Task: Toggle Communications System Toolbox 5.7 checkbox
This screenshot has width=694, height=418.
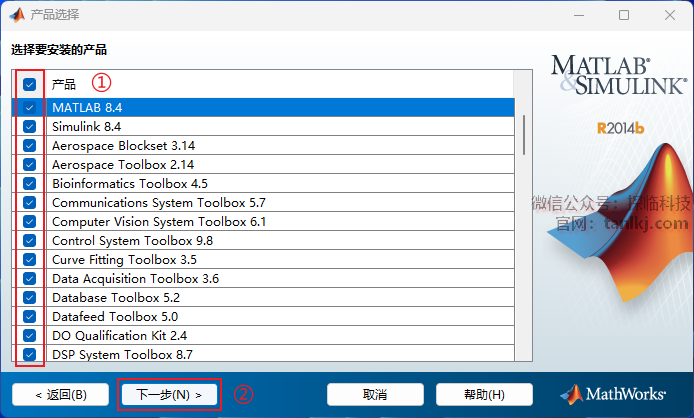Action: pos(29,202)
